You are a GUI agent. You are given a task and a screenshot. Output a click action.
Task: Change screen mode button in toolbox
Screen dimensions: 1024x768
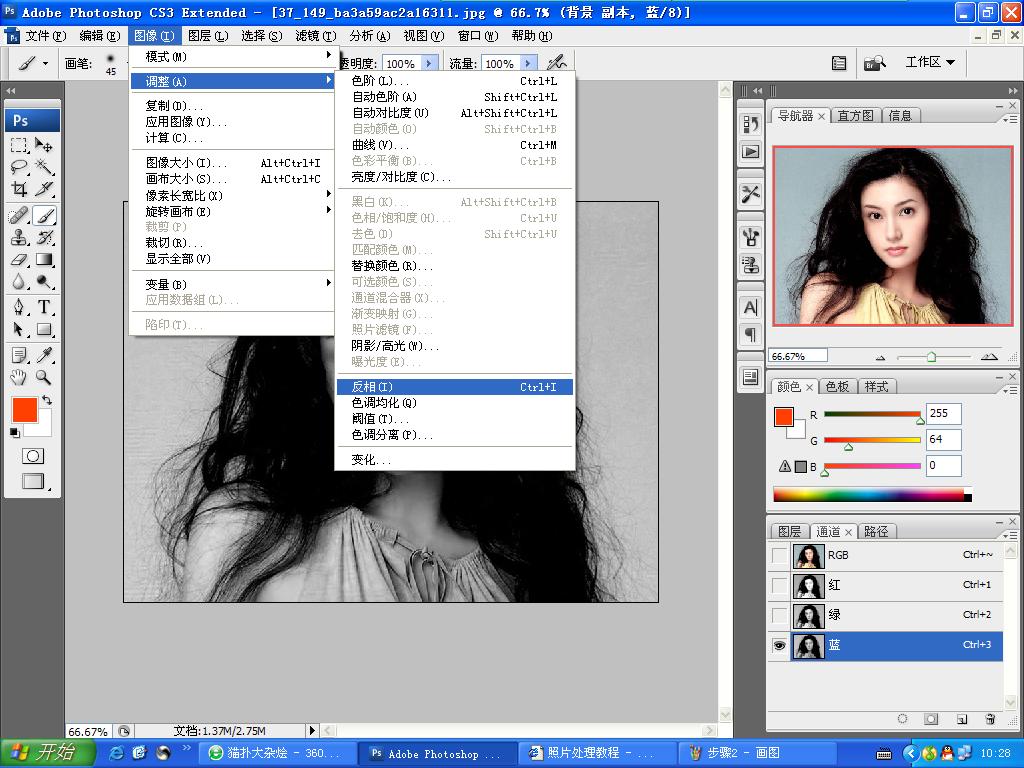pyautogui.click(x=33, y=481)
